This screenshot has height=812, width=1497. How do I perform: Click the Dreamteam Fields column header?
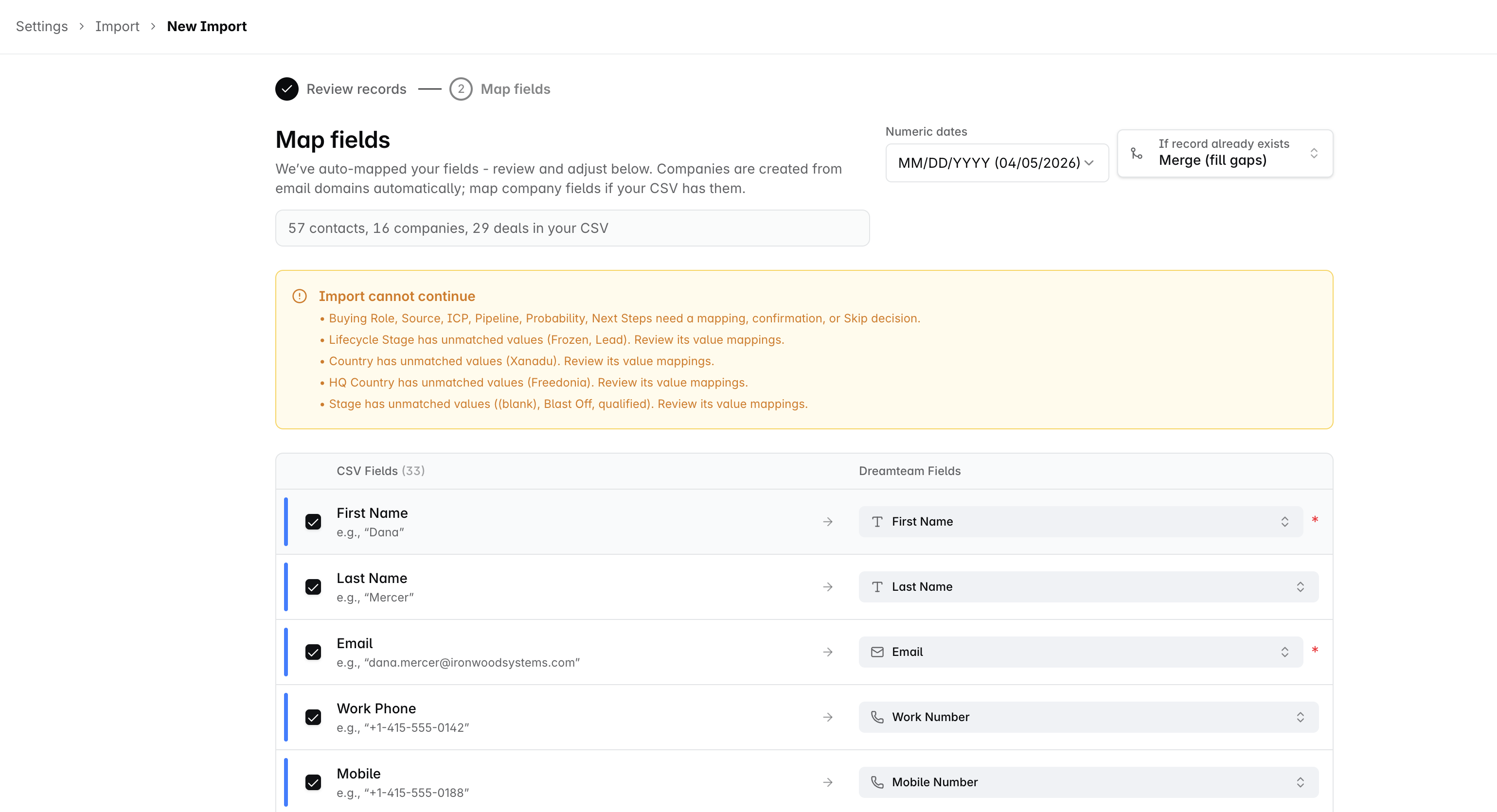909,471
